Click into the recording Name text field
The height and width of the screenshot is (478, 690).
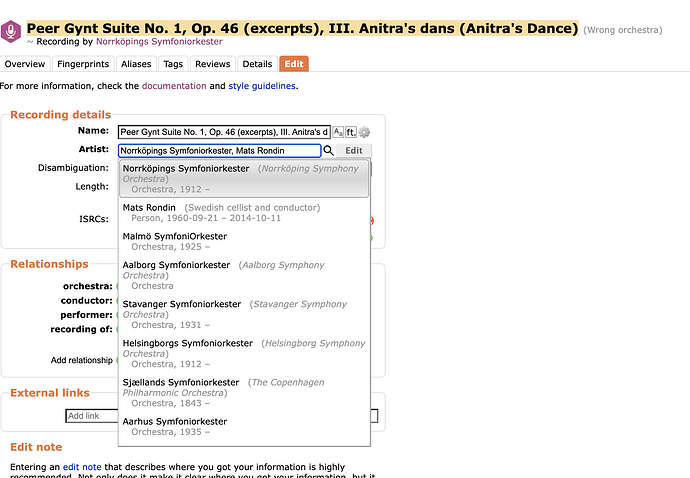point(224,132)
